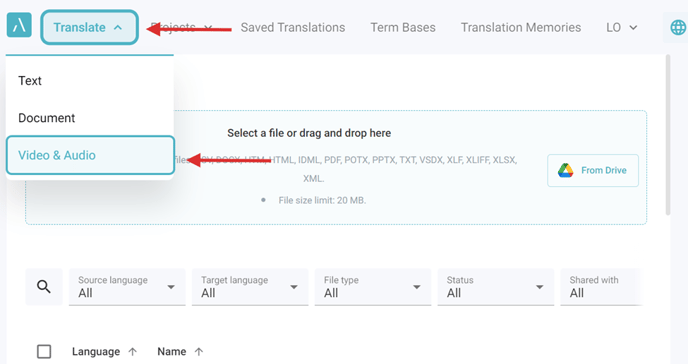688x364 pixels.
Task: Click the Google Drive logo icon
Action: [x=566, y=170]
